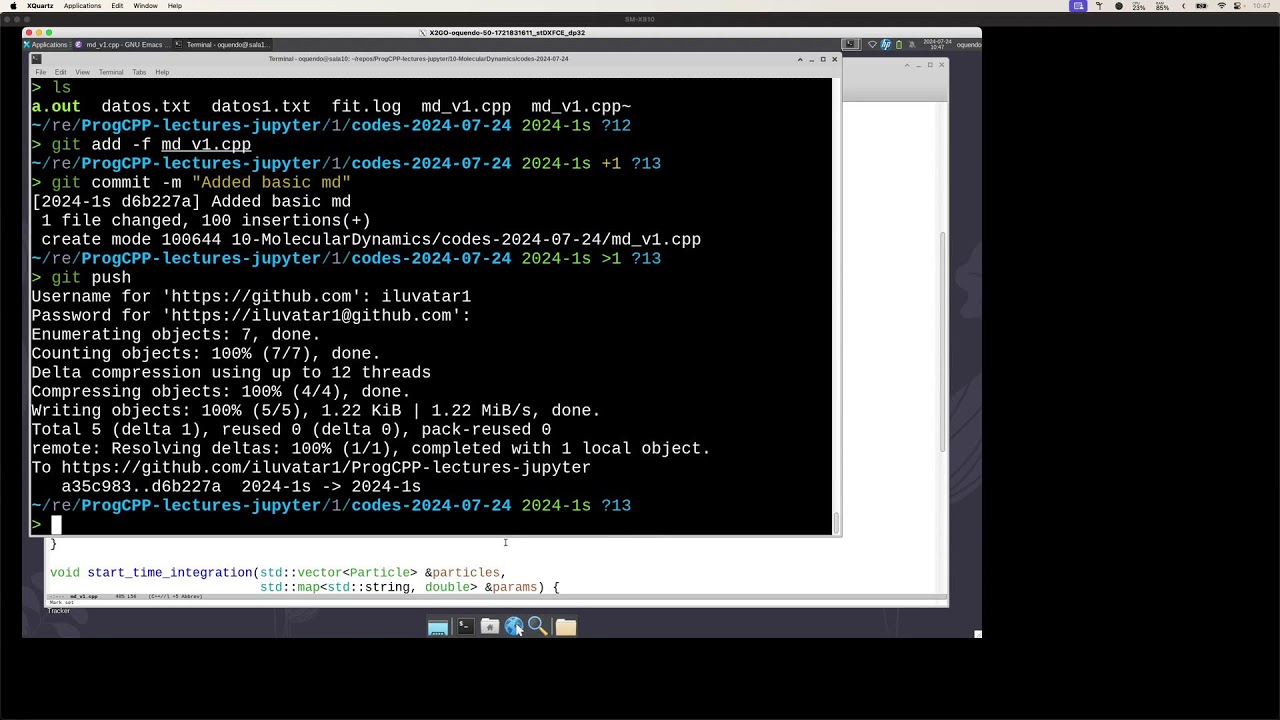Click the terminal window title icon
The width and height of the screenshot is (1280, 720).
37,59
